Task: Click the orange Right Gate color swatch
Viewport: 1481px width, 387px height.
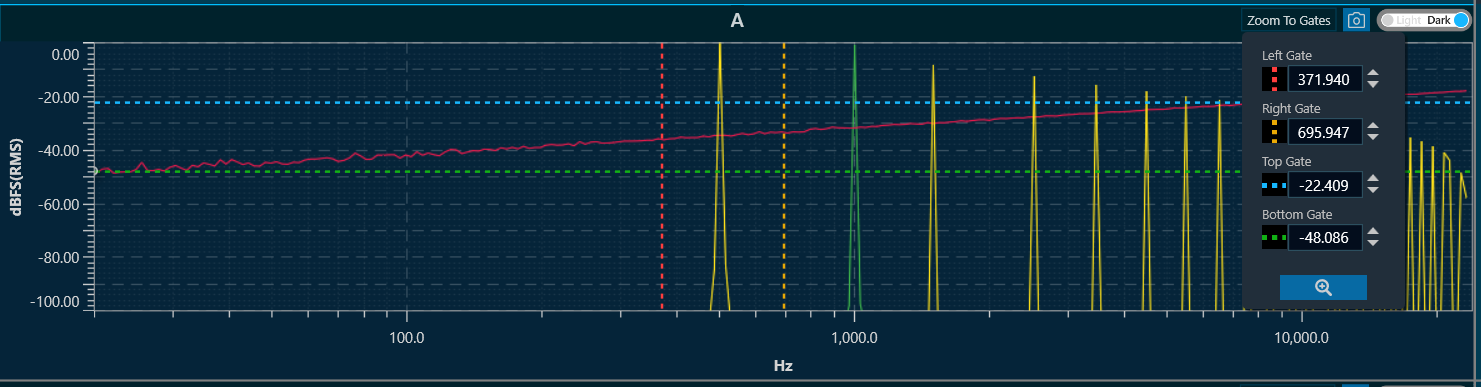Action: (1273, 132)
